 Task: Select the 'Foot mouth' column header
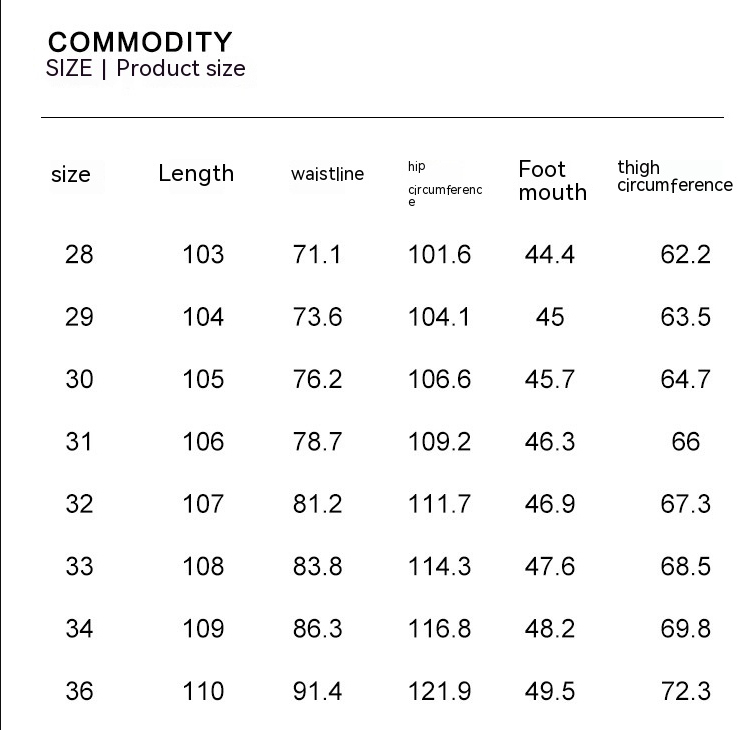pos(552,181)
